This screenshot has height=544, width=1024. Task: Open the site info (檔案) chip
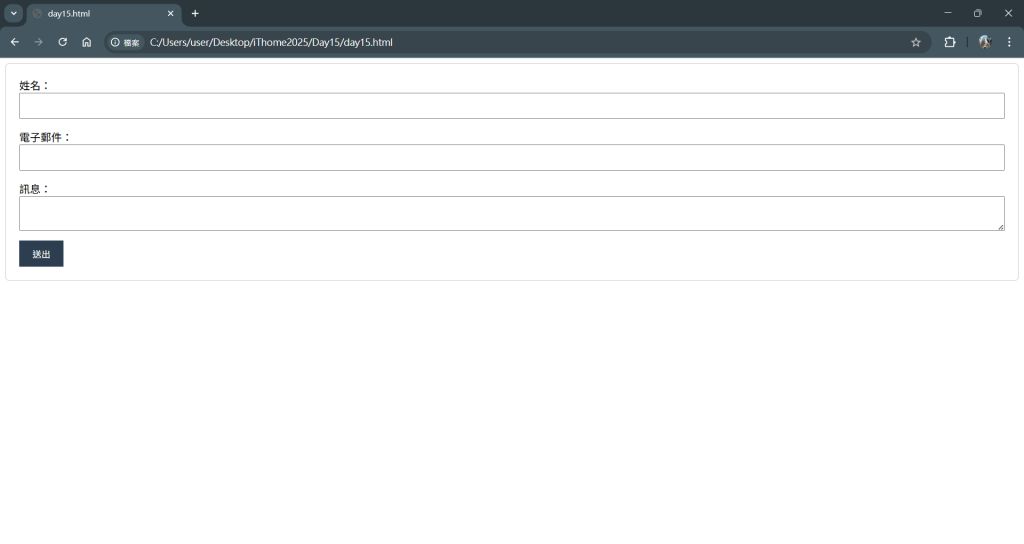[125, 42]
